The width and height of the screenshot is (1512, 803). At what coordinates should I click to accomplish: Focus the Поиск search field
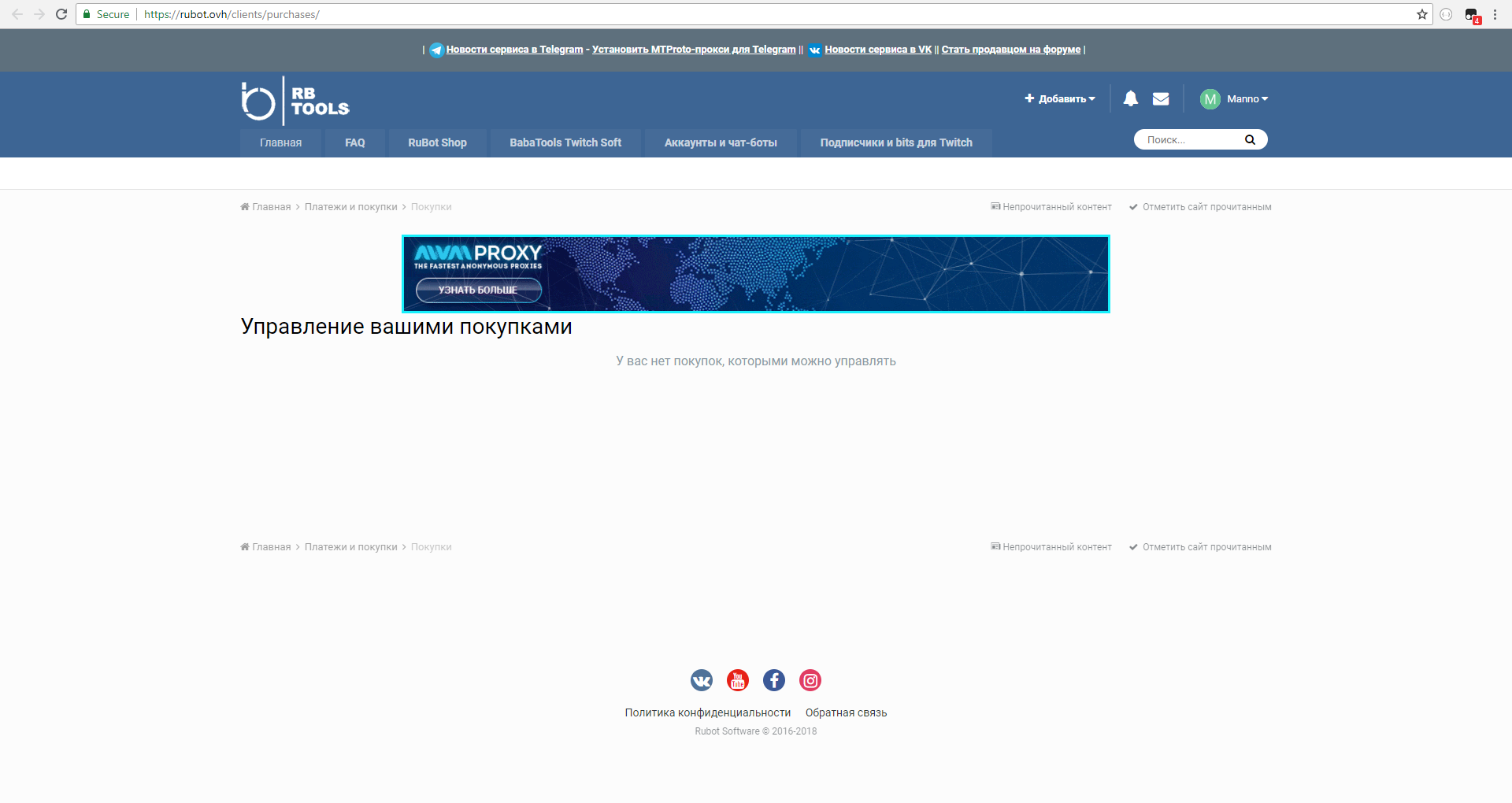pos(1189,140)
